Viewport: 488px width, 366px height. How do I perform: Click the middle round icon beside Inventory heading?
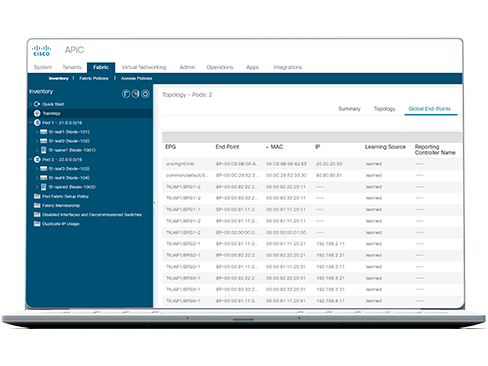click(x=135, y=94)
